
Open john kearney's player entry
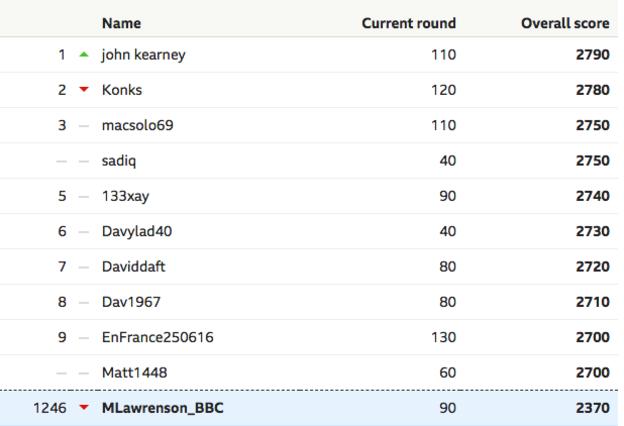pyautogui.click(x=143, y=55)
